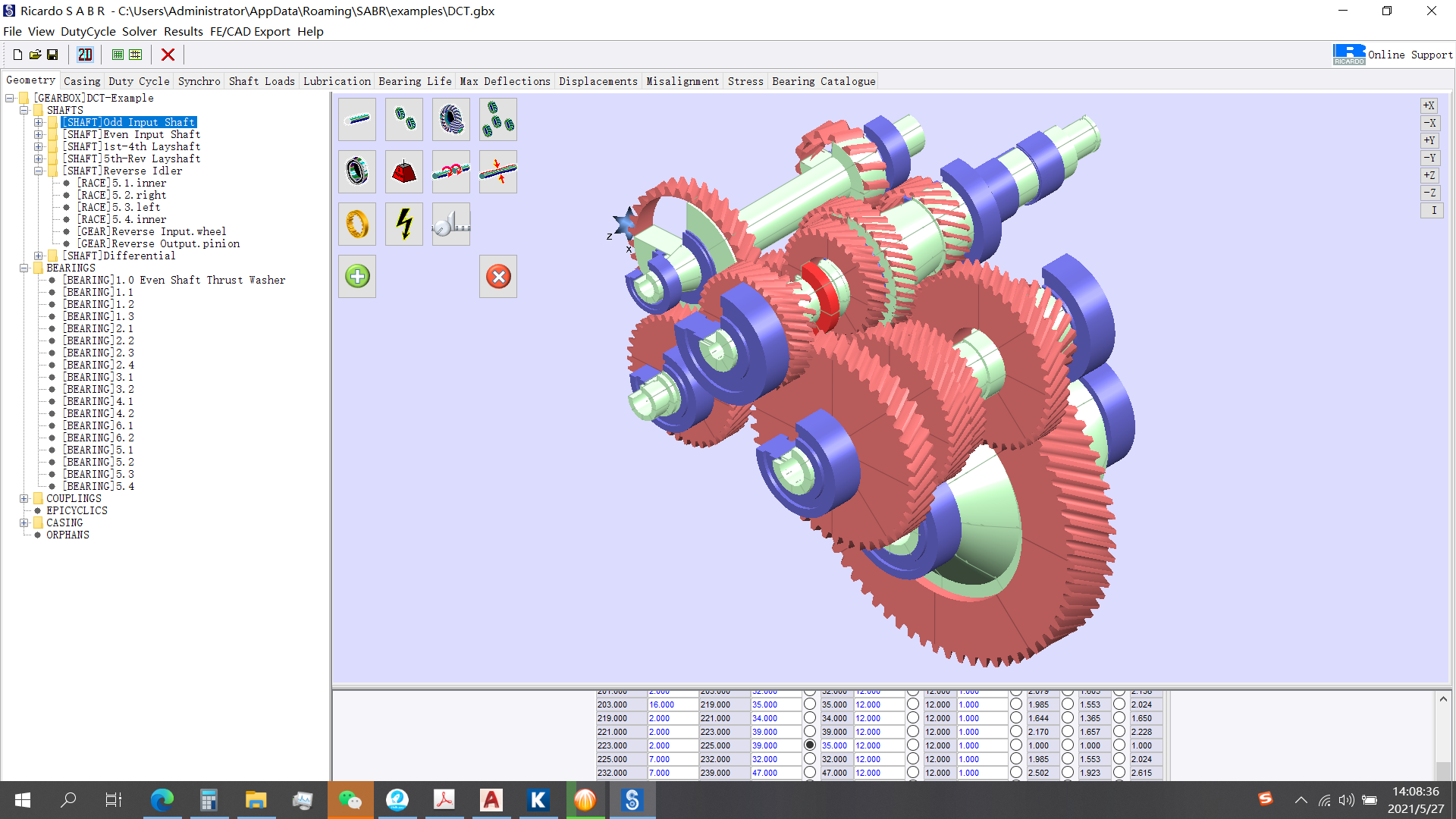Select the gear pair tool icon
1456x819 pixels.
point(404,119)
